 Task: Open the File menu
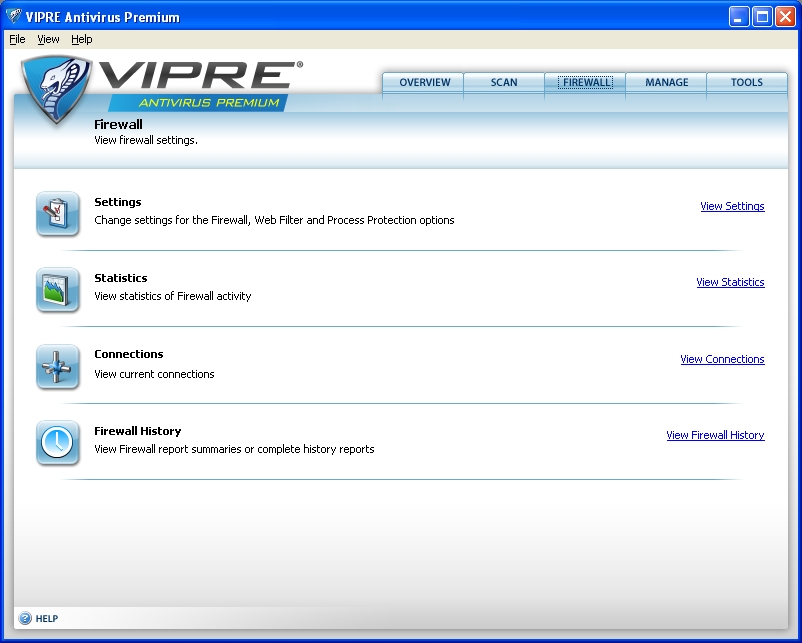(x=17, y=39)
